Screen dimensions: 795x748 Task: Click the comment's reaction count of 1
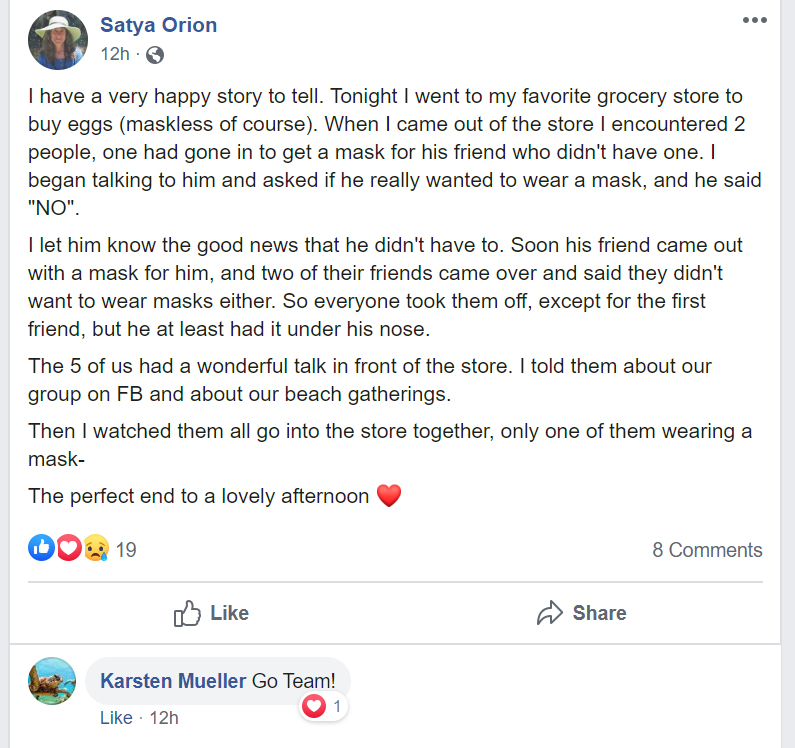pos(337,707)
